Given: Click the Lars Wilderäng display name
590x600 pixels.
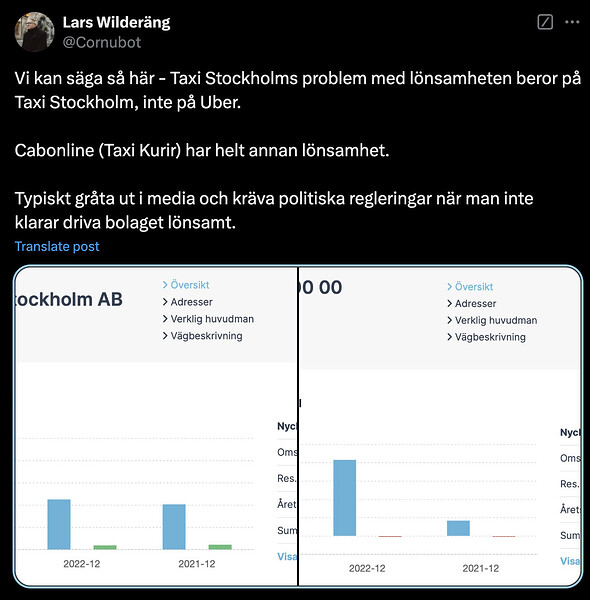Looking at the screenshot, I should click(116, 23).
